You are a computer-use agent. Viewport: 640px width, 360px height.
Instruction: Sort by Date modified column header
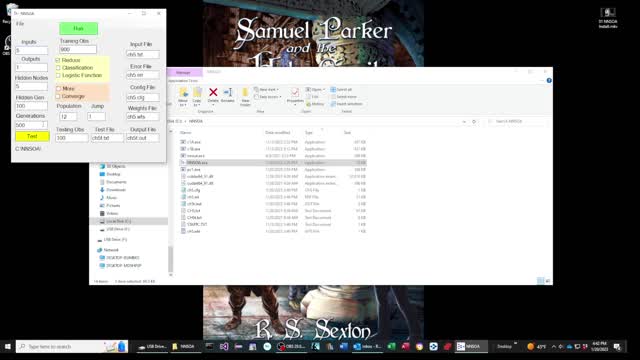click(x=278, y=133)
